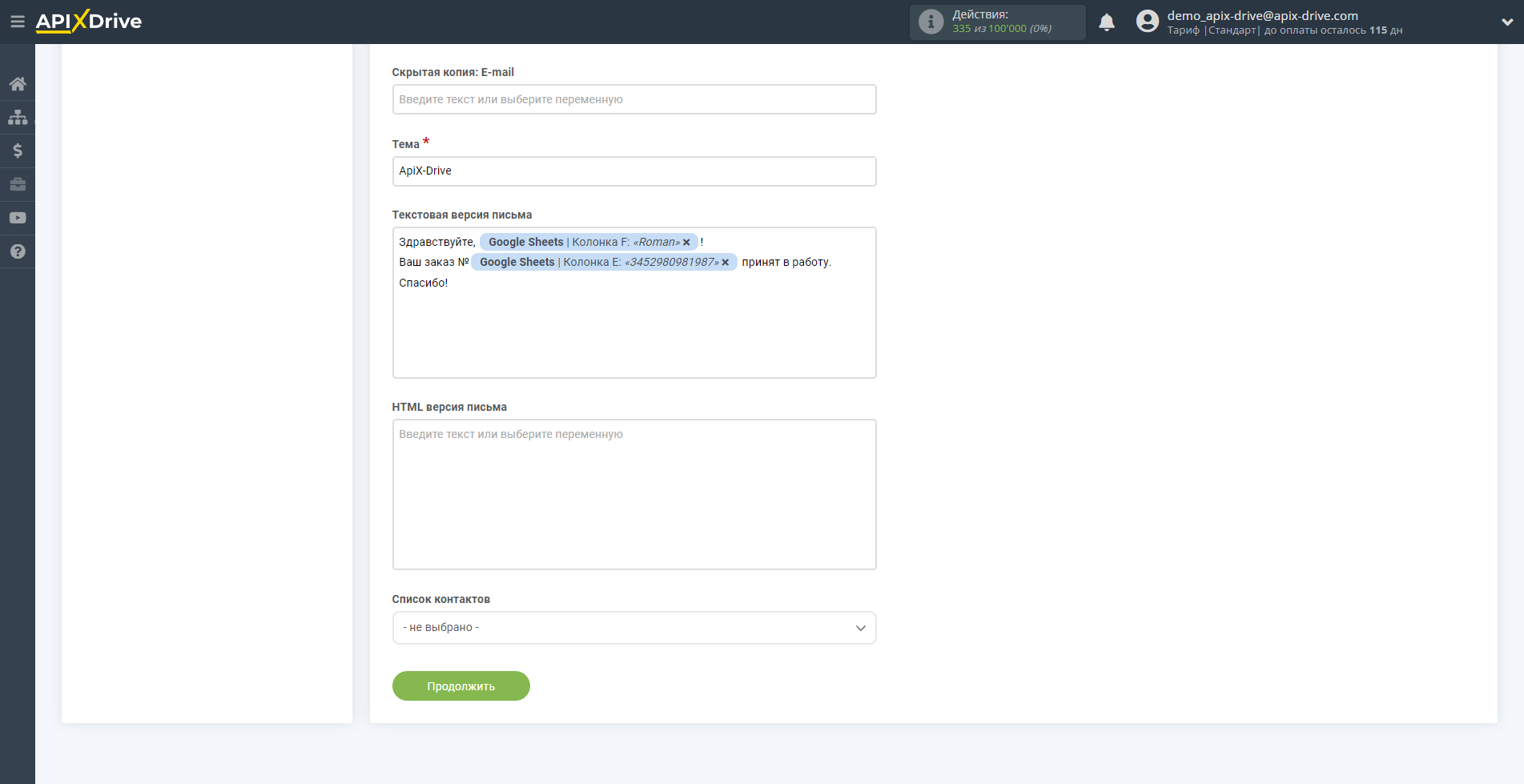This screenshot has width=1524, height=784.
Task: Click the Тема input with ApiX-Drive
Action: (634, 171)
